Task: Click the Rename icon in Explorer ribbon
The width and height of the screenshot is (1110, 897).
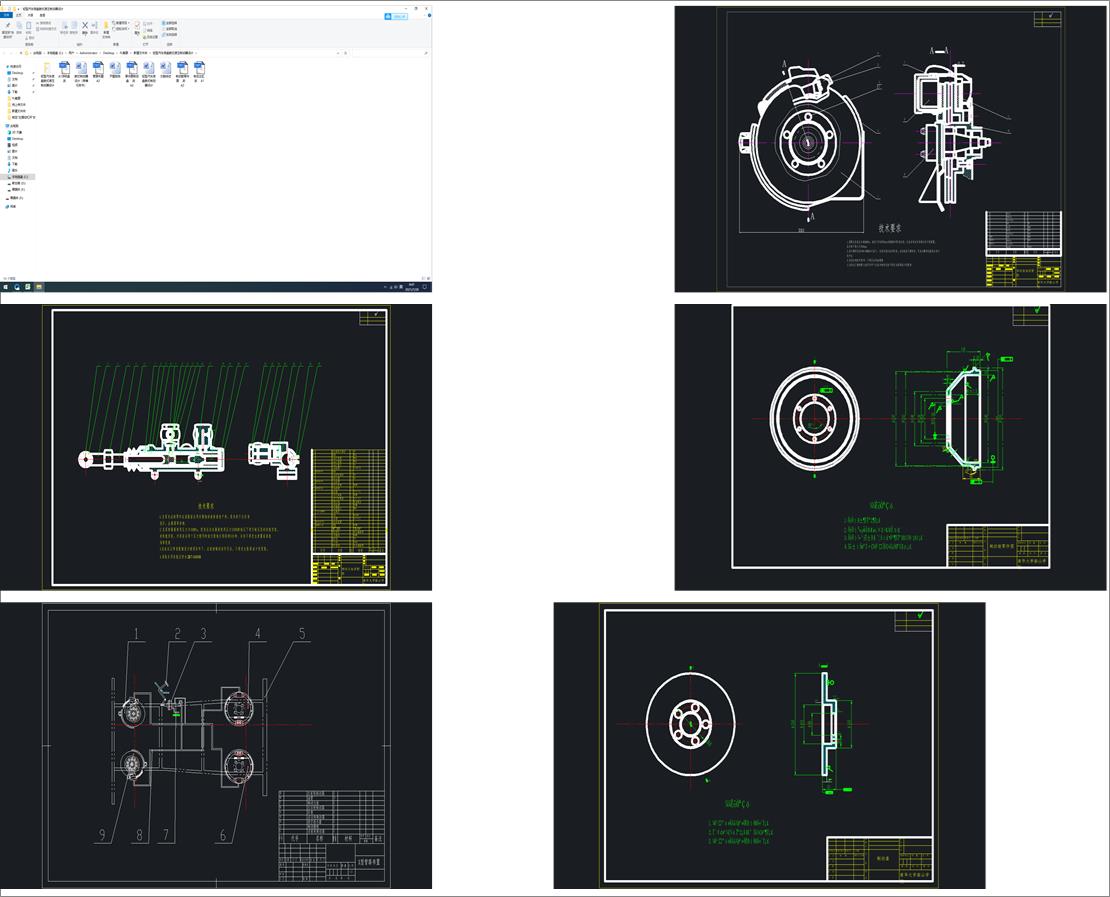Action: point(94,26)
